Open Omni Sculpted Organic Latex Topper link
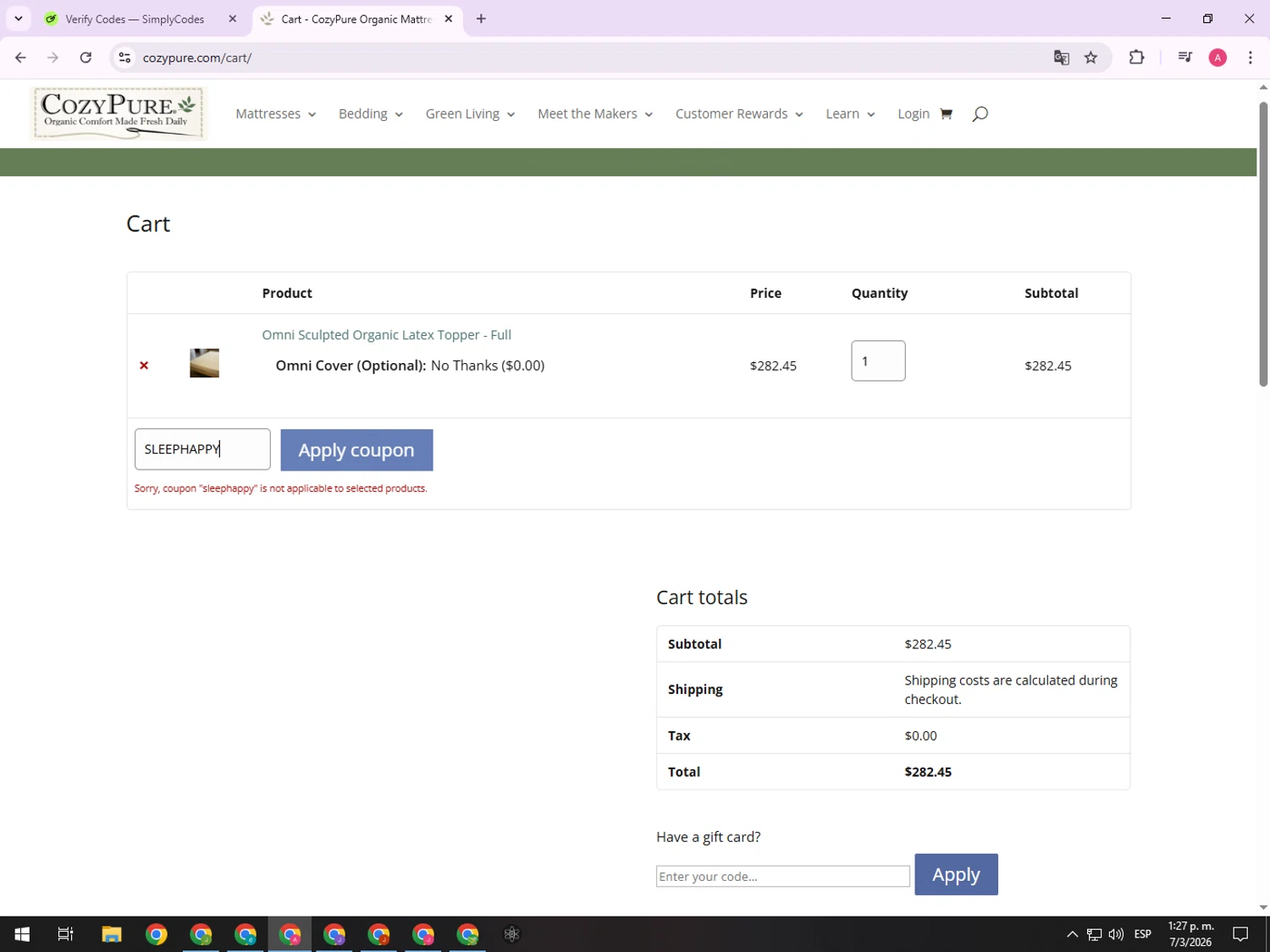Image resolution: width=1270 pixels, height=952 pixels. [x=387, y=335]
